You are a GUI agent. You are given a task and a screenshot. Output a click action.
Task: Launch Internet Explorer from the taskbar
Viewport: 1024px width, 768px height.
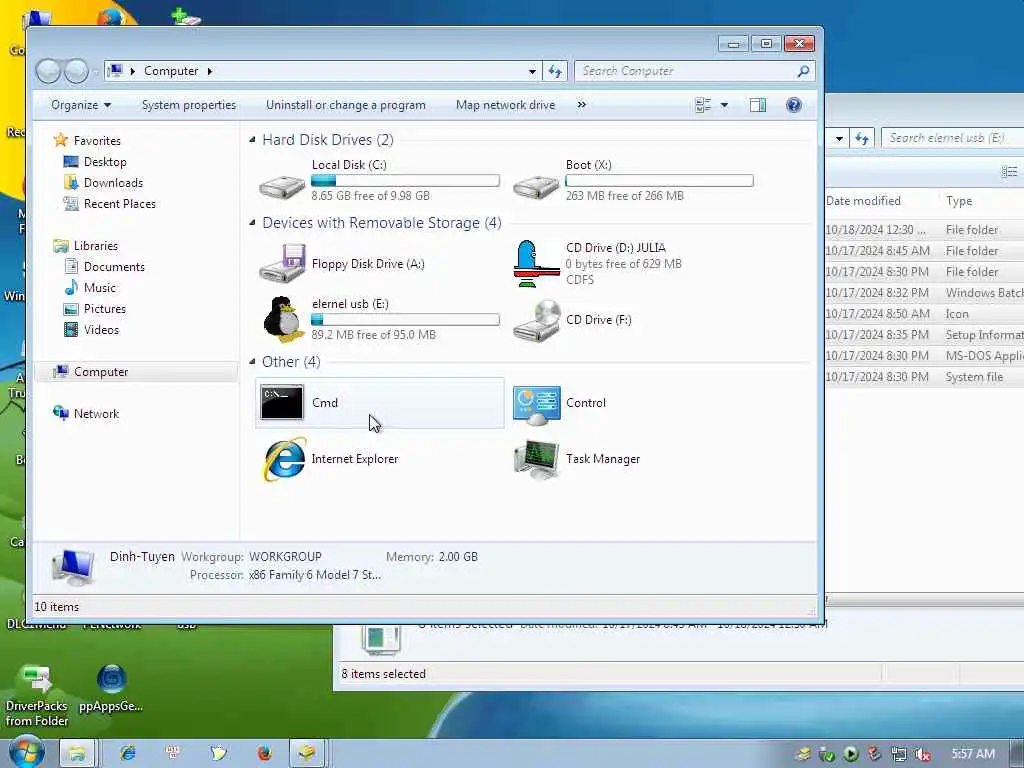point(127,753)
